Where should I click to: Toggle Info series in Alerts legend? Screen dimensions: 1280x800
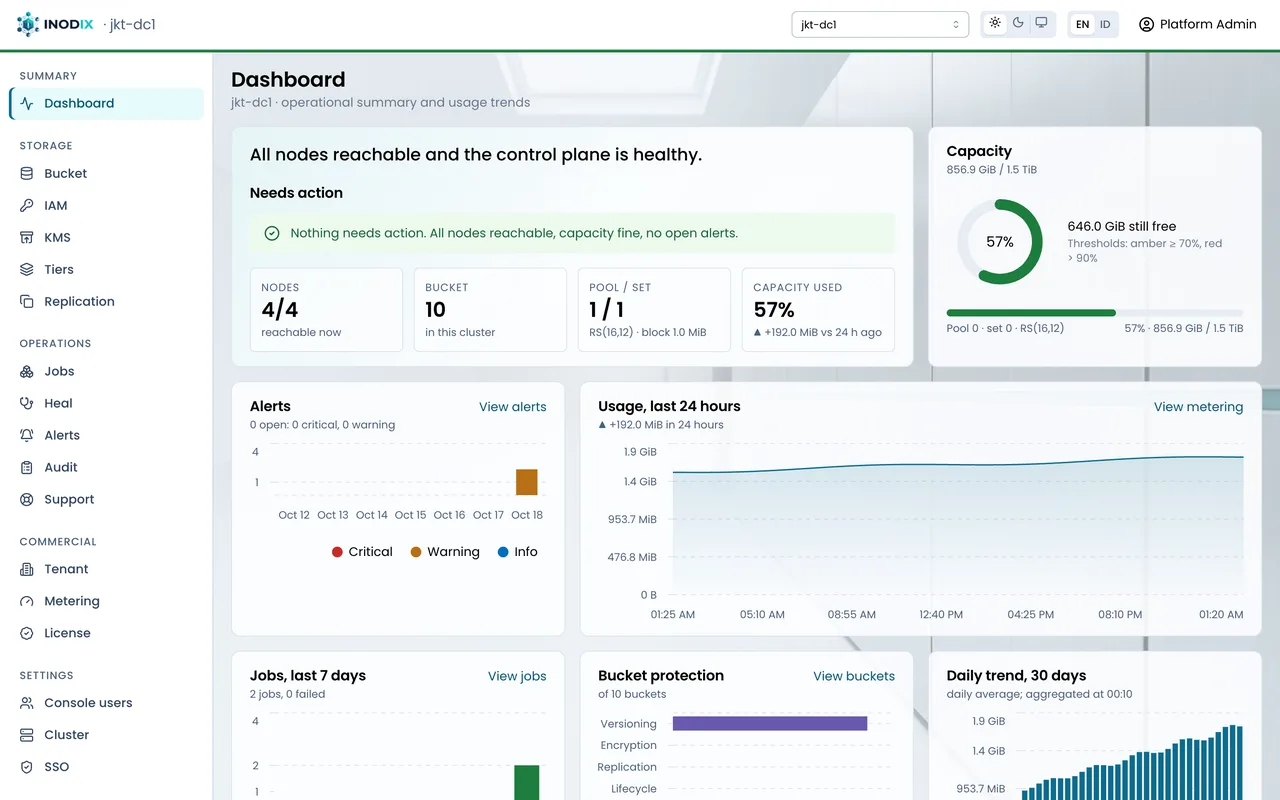[518, 552]
